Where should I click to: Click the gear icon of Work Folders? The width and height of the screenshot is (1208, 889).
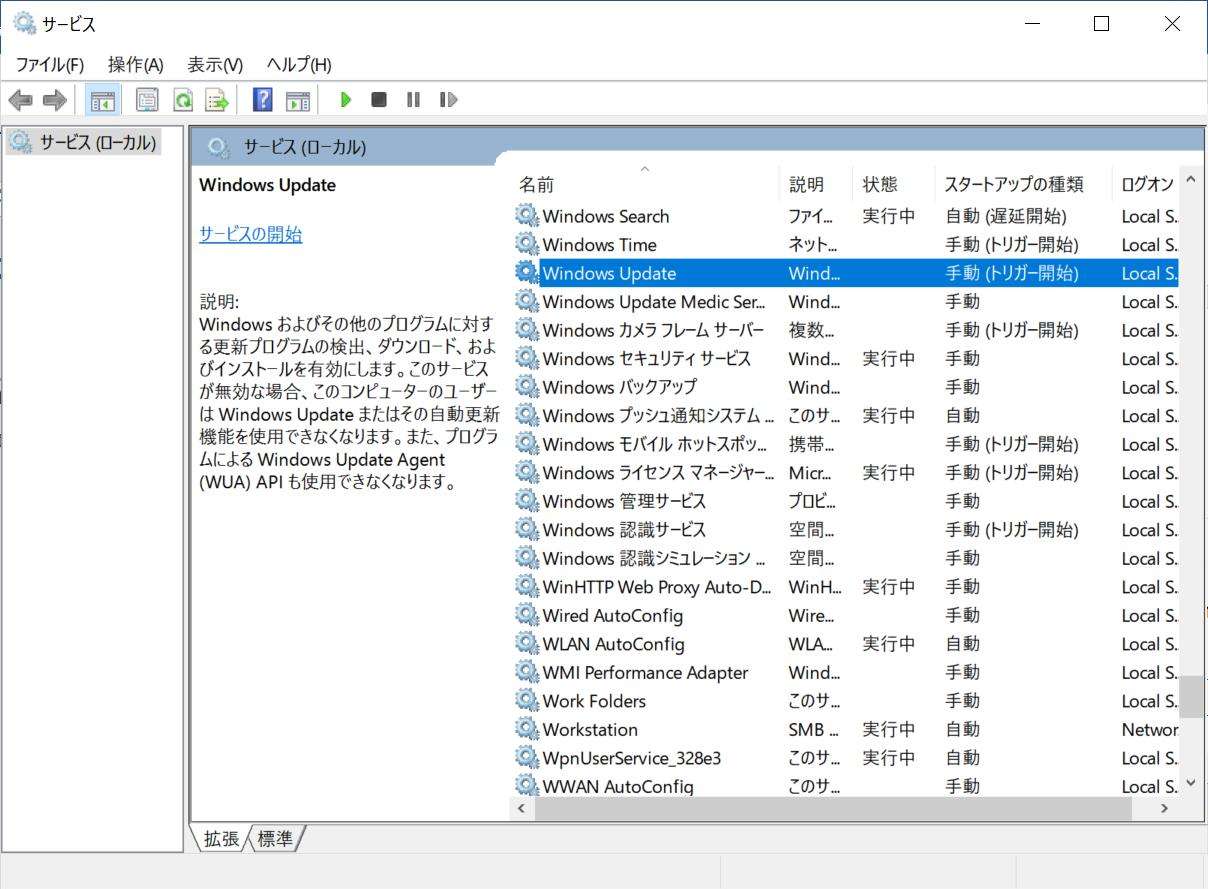pos(527,700)
